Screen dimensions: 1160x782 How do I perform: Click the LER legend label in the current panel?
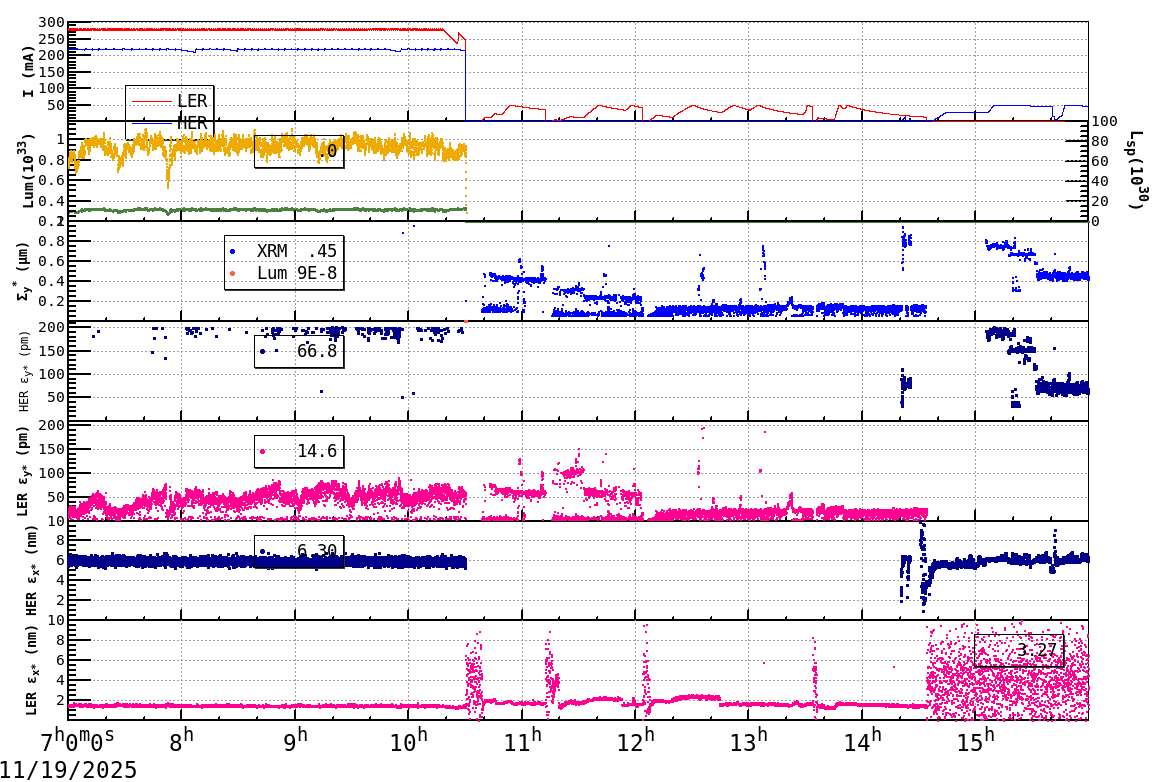coord(192,101)
